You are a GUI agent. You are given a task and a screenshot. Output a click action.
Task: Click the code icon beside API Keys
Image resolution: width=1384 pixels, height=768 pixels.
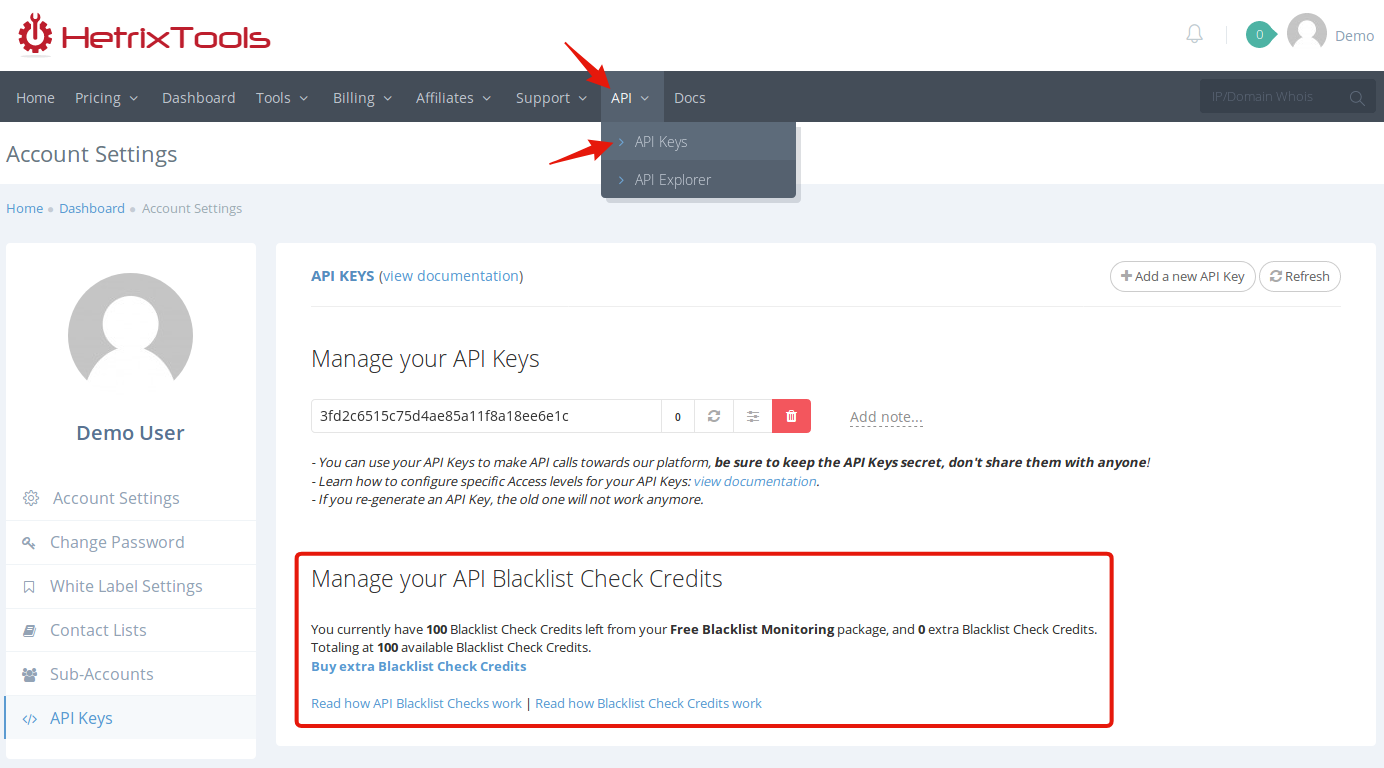coord(29,718)
